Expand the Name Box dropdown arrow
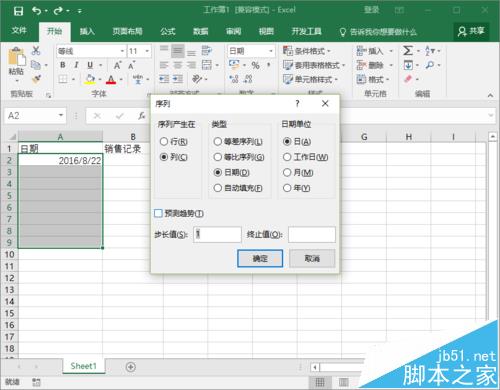This screenshot has height=390, width=500. pos(61,115)
